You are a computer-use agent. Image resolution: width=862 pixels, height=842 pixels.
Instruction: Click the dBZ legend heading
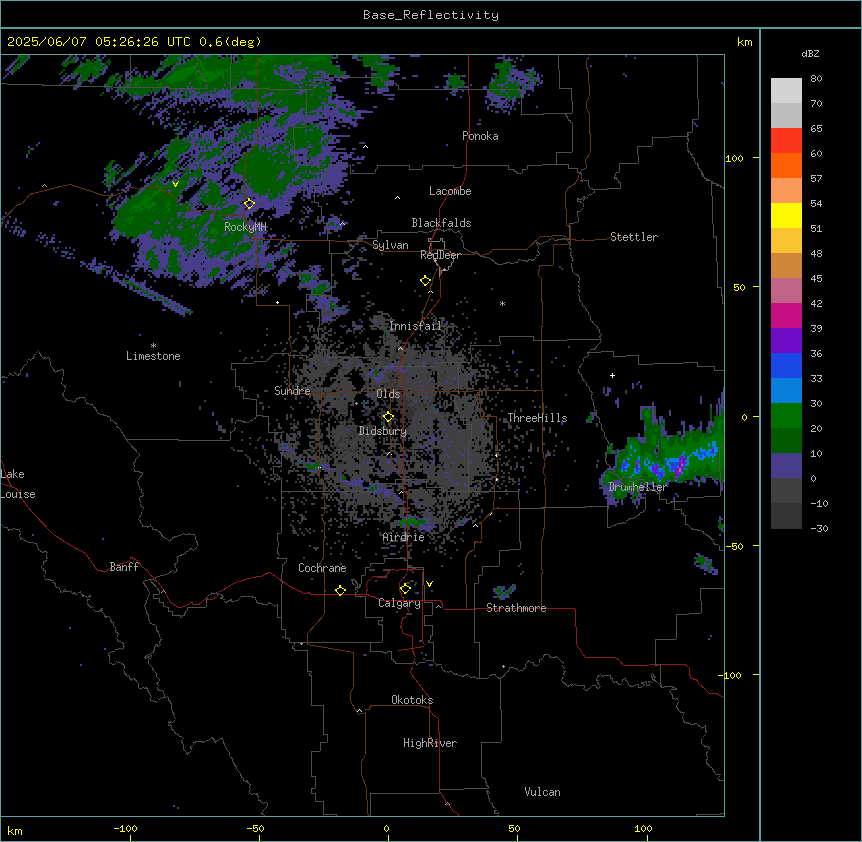(810, 54)
